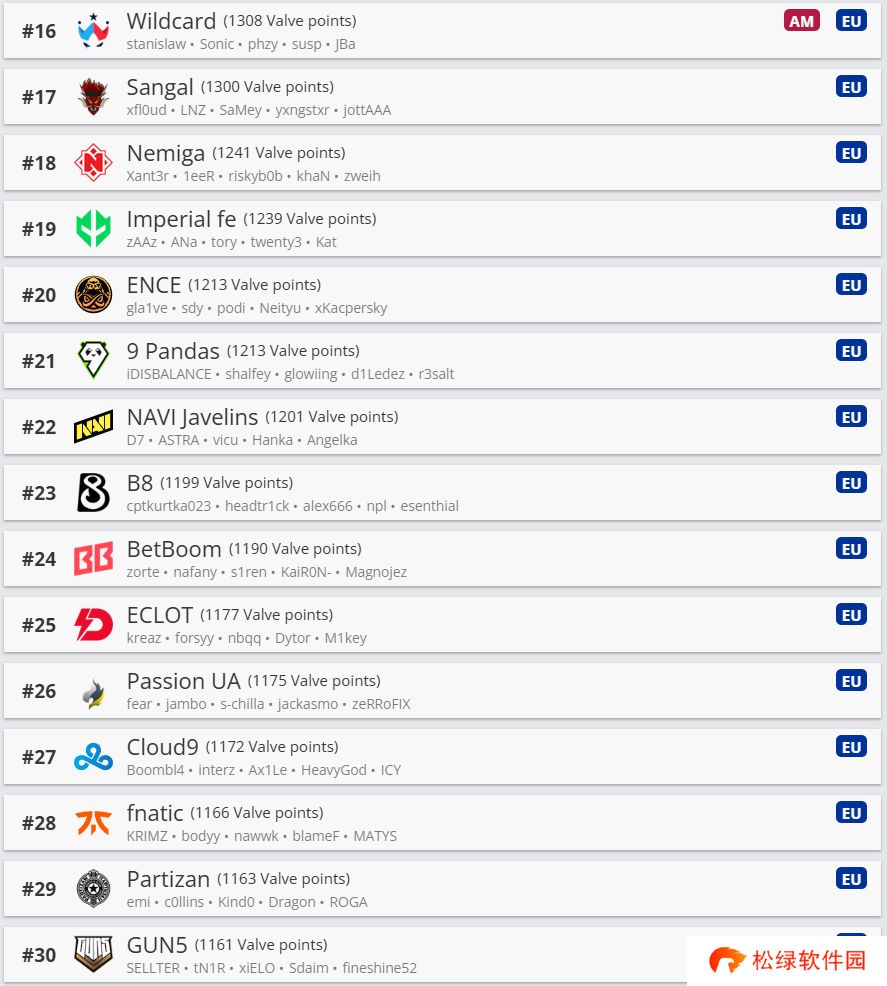Image resolution: width=887 pixels, height=986 pixels.
Task: Click the fnatic orange logo
Action: pos(93,823)
